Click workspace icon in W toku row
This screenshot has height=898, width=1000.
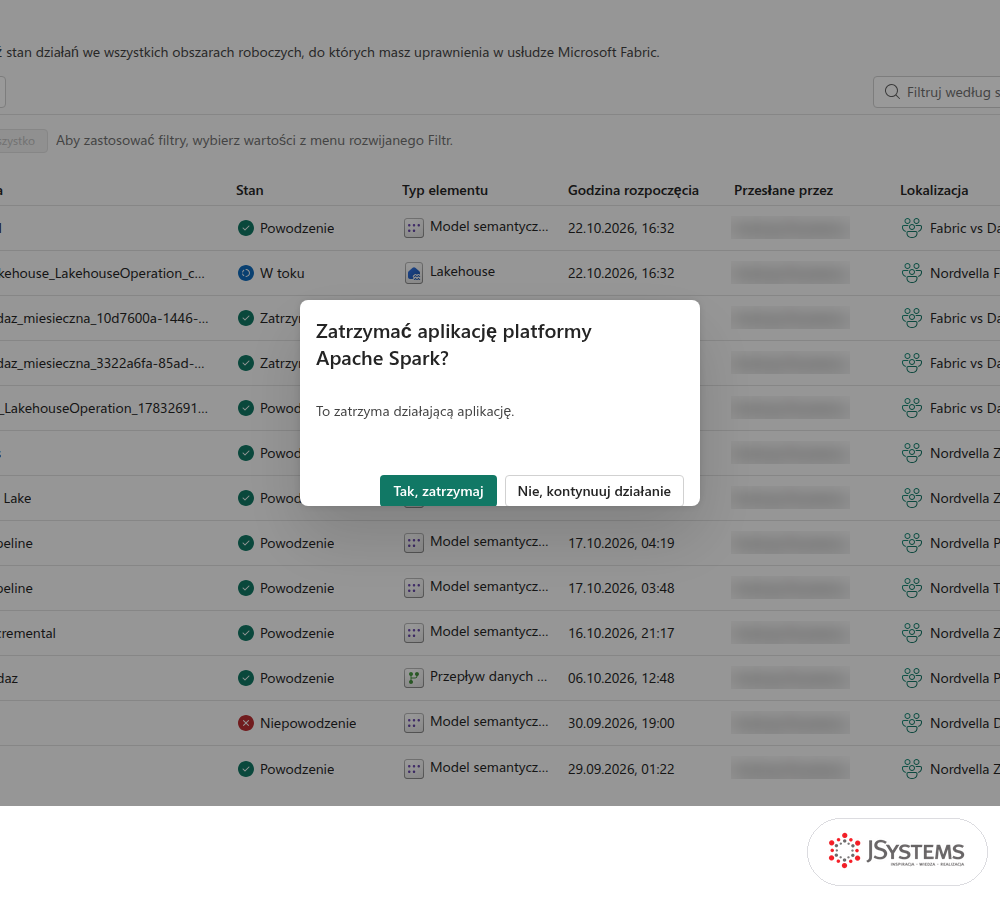click(912, 273)
